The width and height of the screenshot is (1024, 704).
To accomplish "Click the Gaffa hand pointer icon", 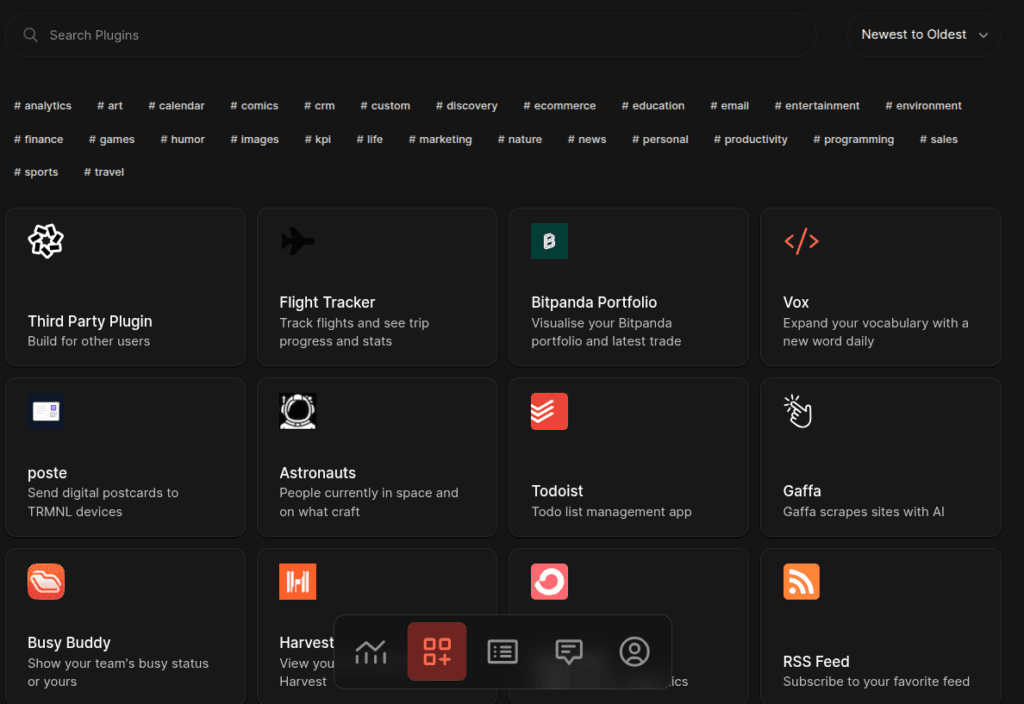I will [798, 411].
